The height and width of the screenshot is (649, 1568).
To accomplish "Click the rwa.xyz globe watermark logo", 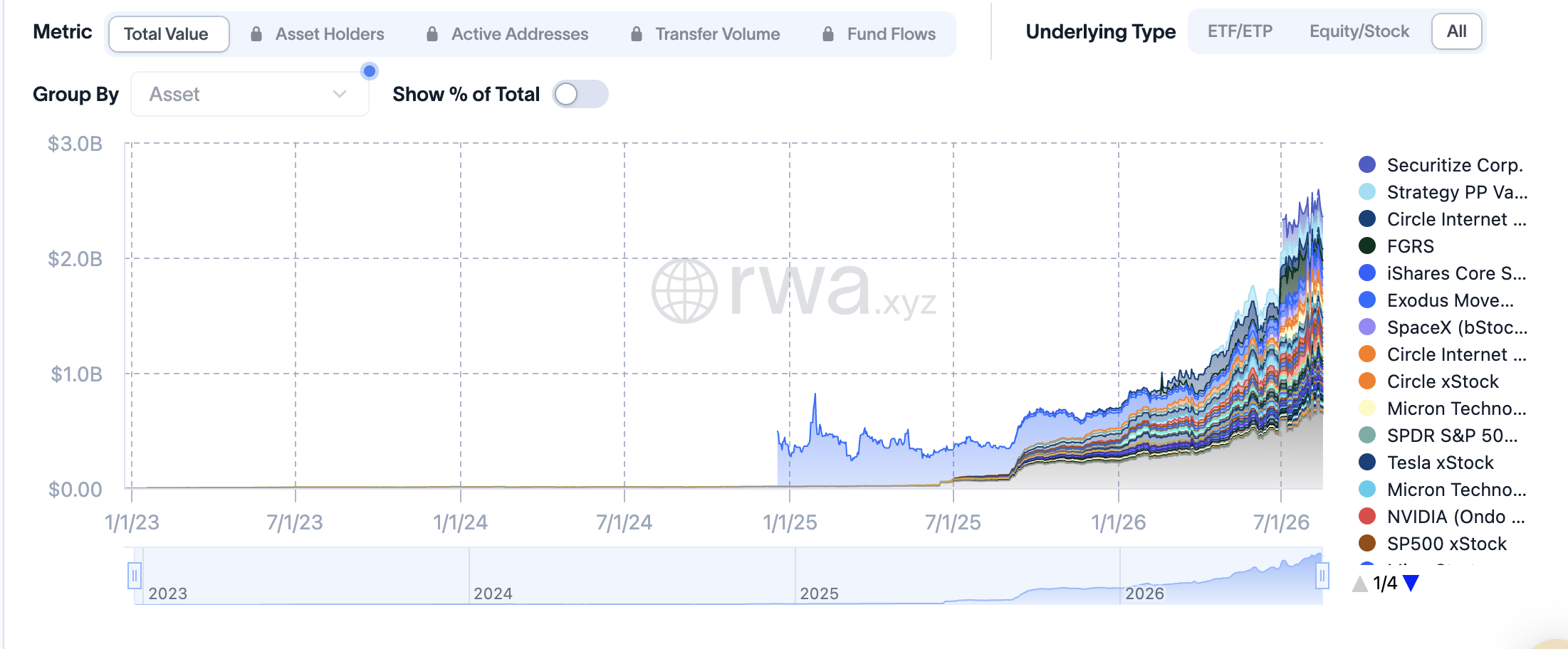I will coord(684,290).
